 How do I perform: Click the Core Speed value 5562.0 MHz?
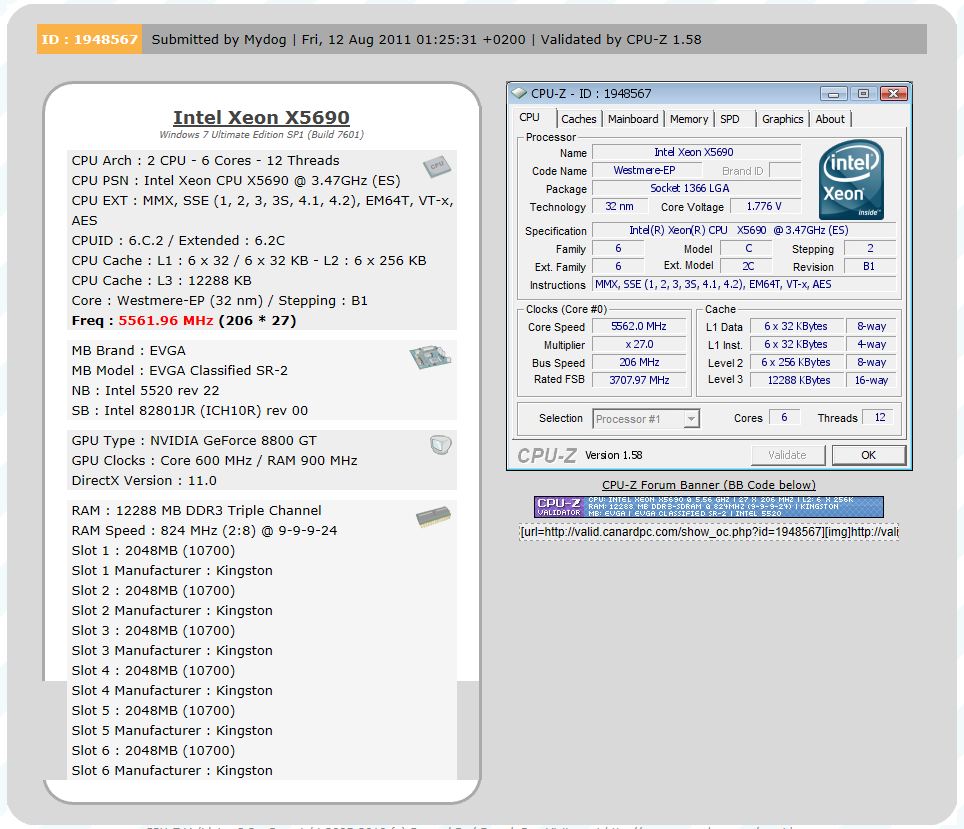point(639,326)
